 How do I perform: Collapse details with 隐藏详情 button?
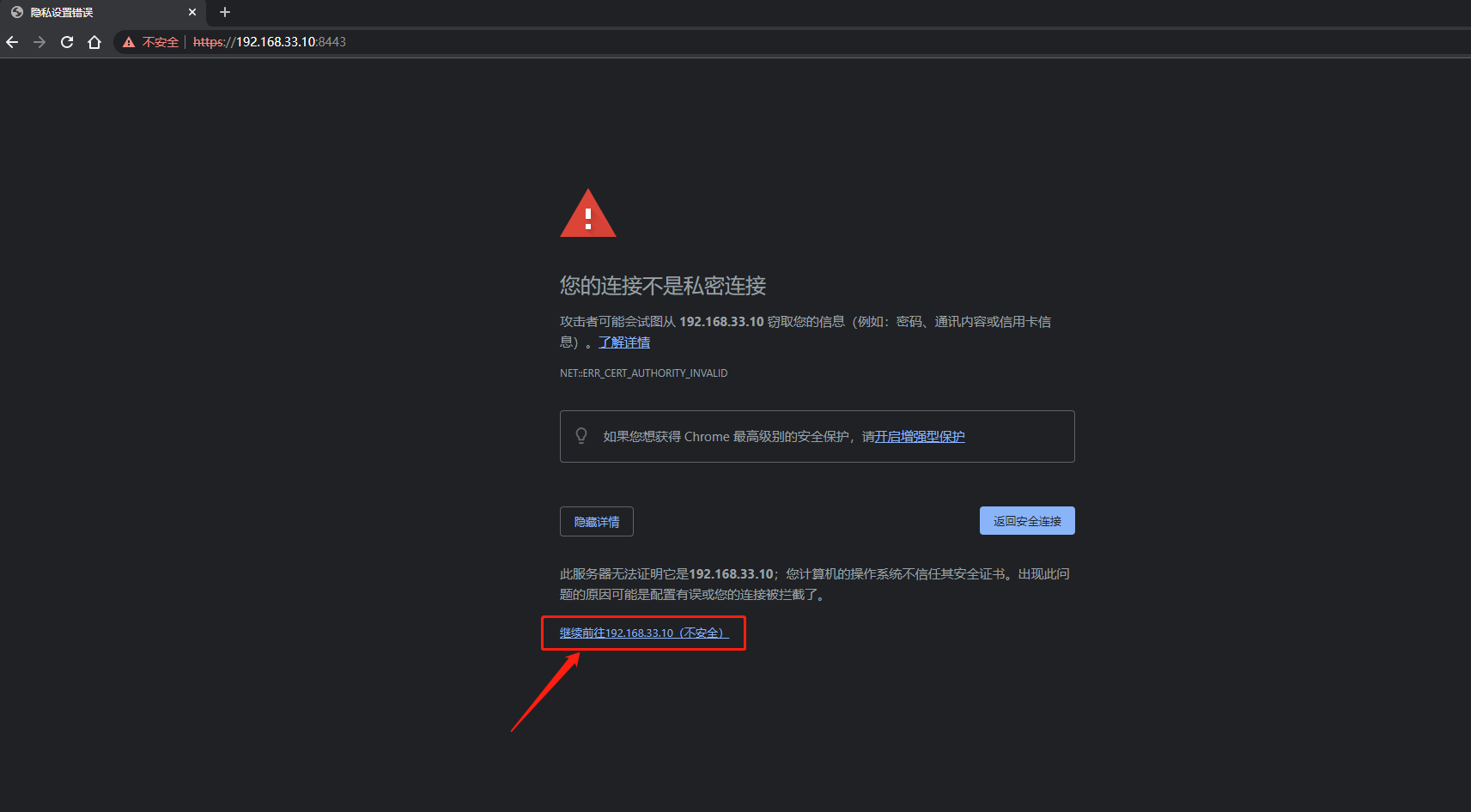(x=597, y=522)
